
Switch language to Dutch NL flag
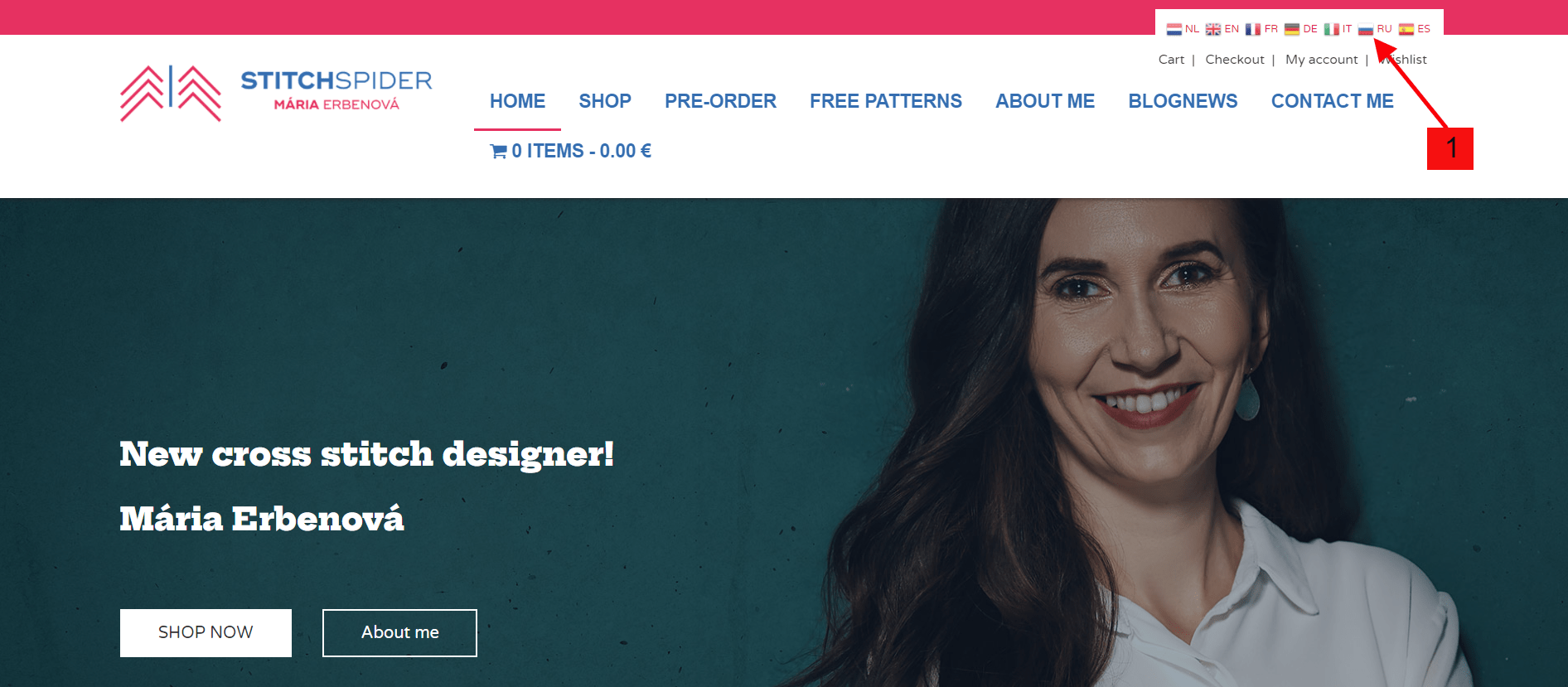coord(1174,29)
